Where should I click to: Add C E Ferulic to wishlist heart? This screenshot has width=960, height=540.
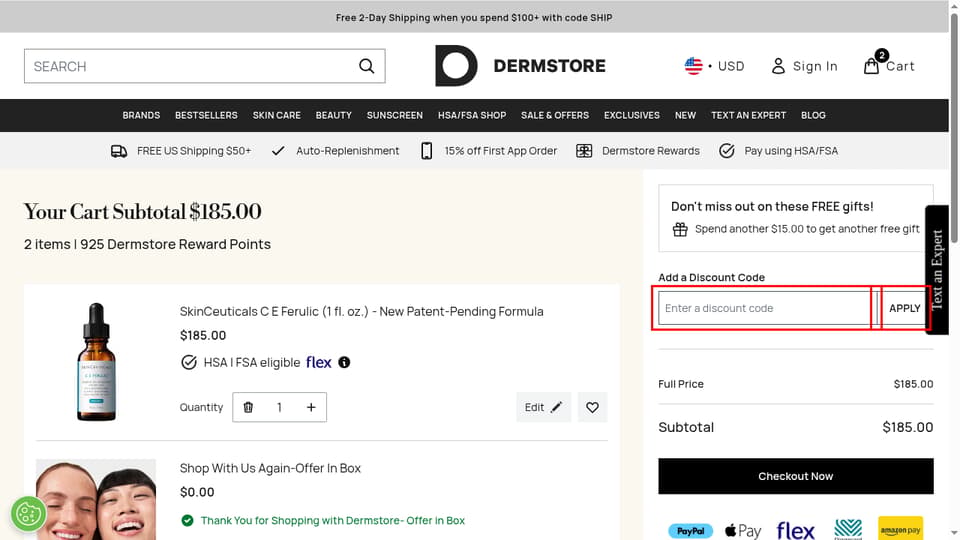tap(592, 407)
